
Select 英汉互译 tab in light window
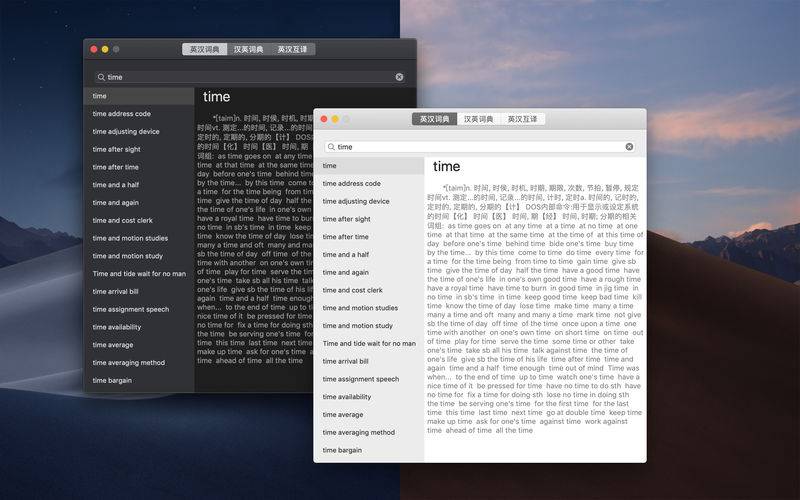(522, 119)
